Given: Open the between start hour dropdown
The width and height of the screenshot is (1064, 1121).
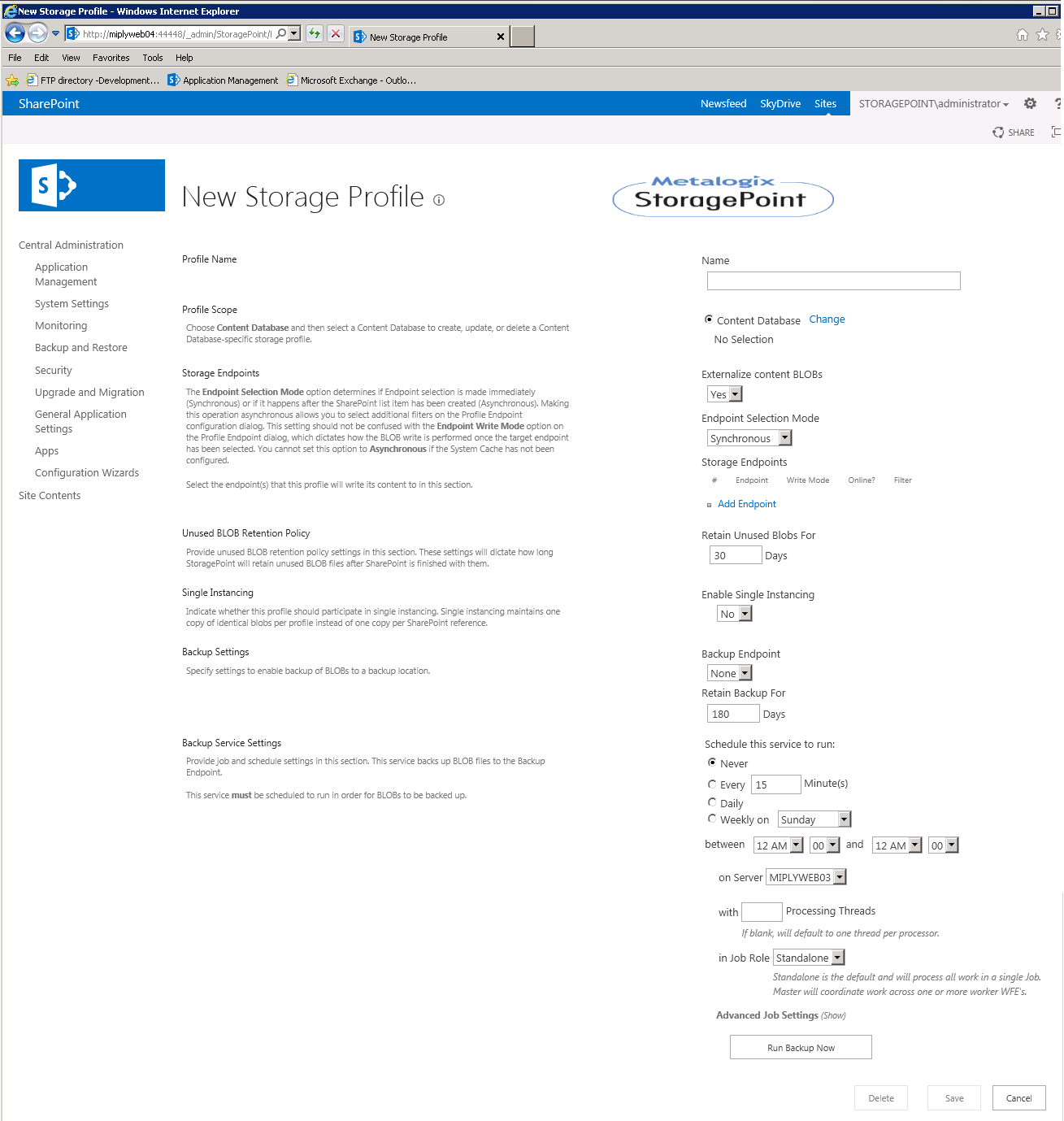Looking at the screenshot, I should [x=779, y=845].
